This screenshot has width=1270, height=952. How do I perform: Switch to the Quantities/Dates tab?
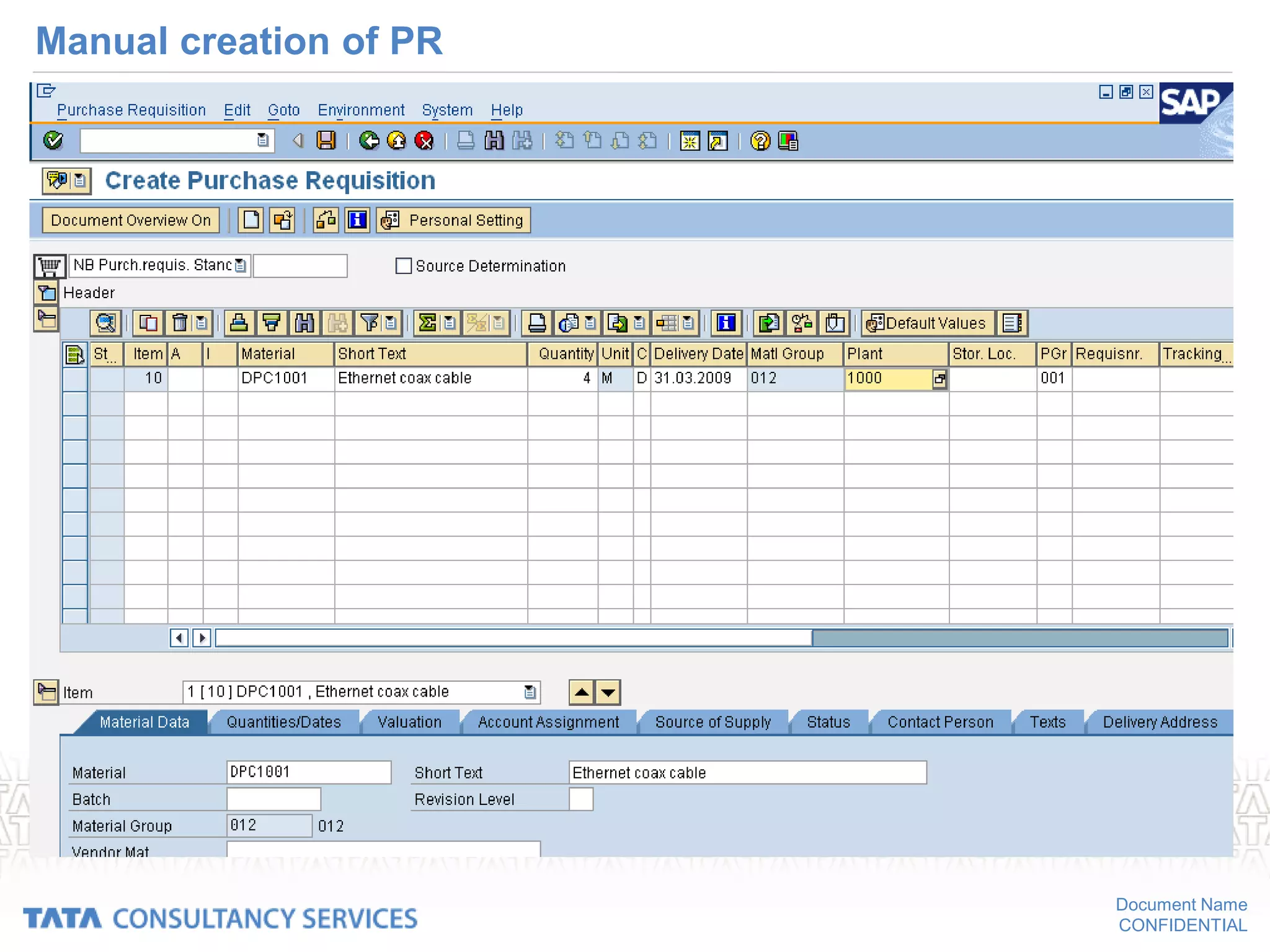point(284,723)
